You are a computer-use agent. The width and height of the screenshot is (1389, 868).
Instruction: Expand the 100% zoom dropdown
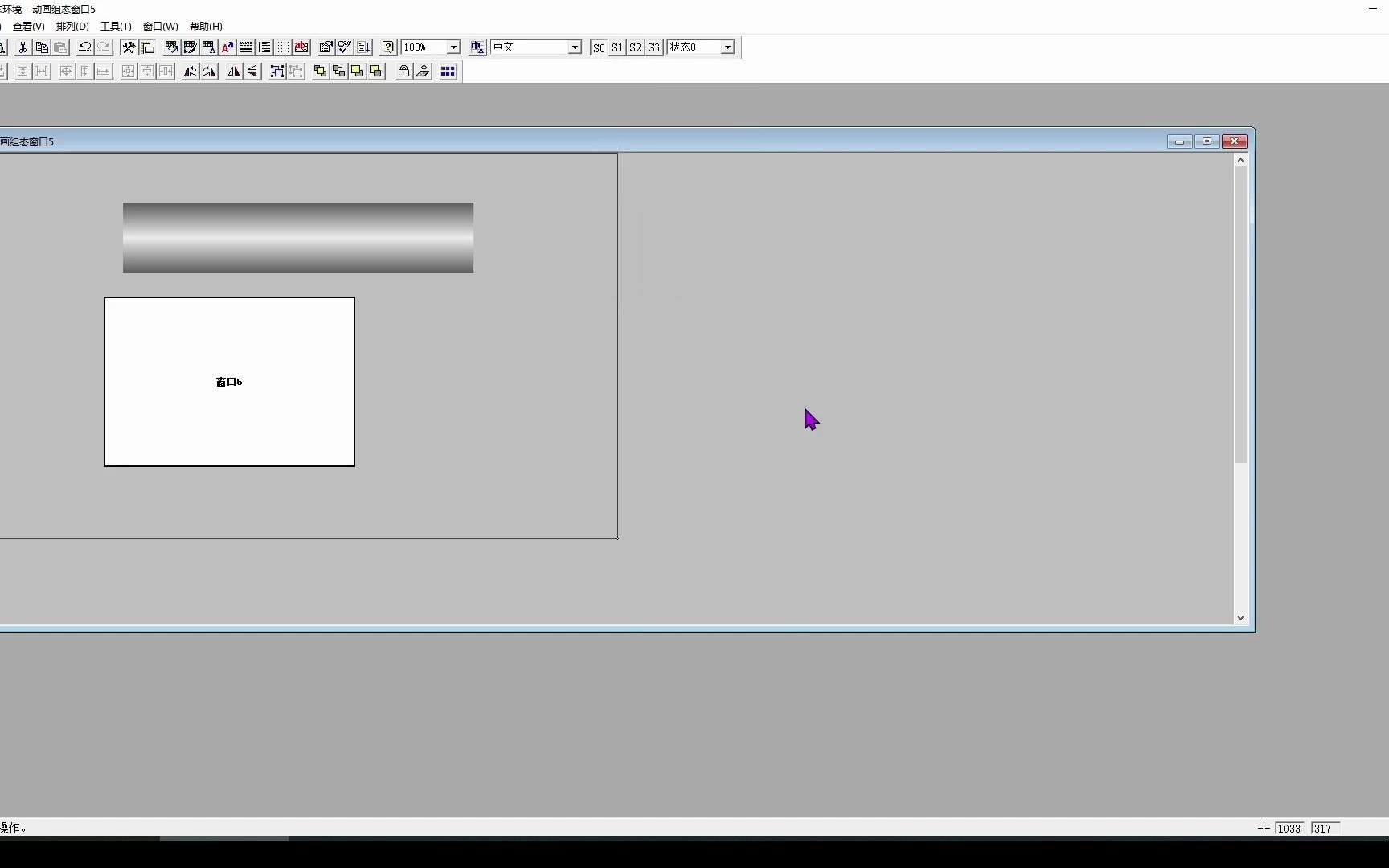point(453,47)
